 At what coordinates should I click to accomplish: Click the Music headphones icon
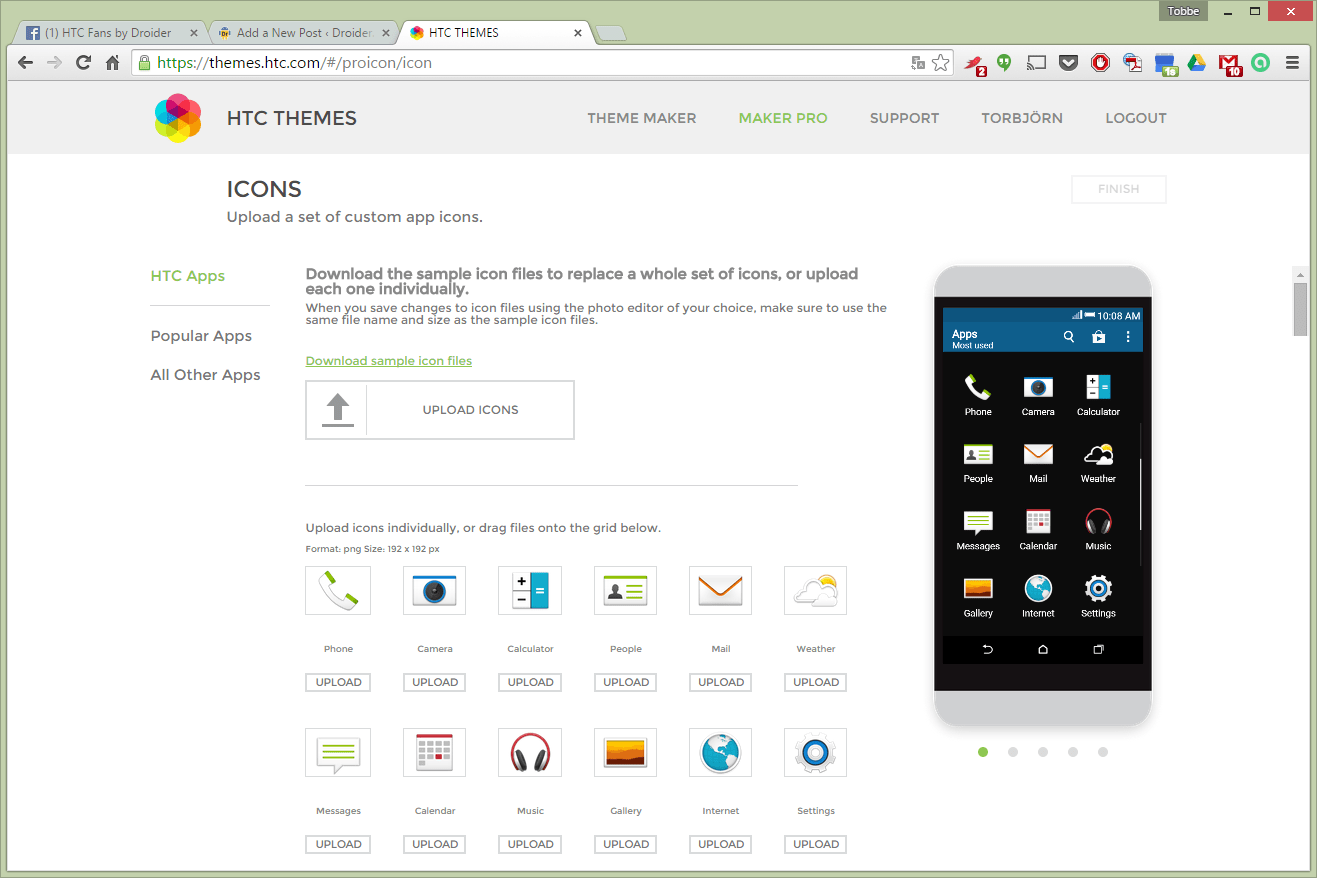coord(529,752)
